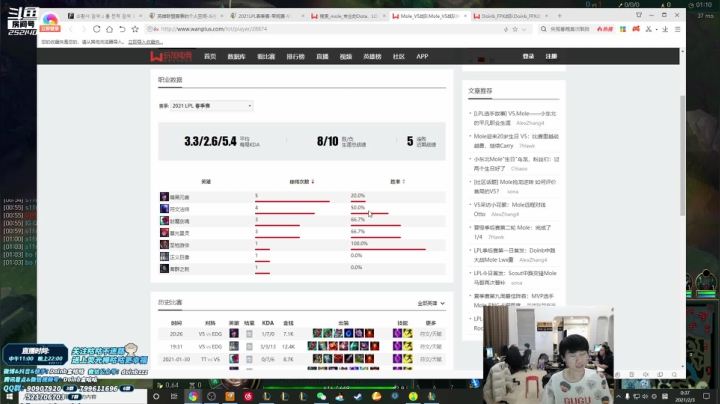Click the browser back arrow
This screenshot has height=404, width=720.
71,29
